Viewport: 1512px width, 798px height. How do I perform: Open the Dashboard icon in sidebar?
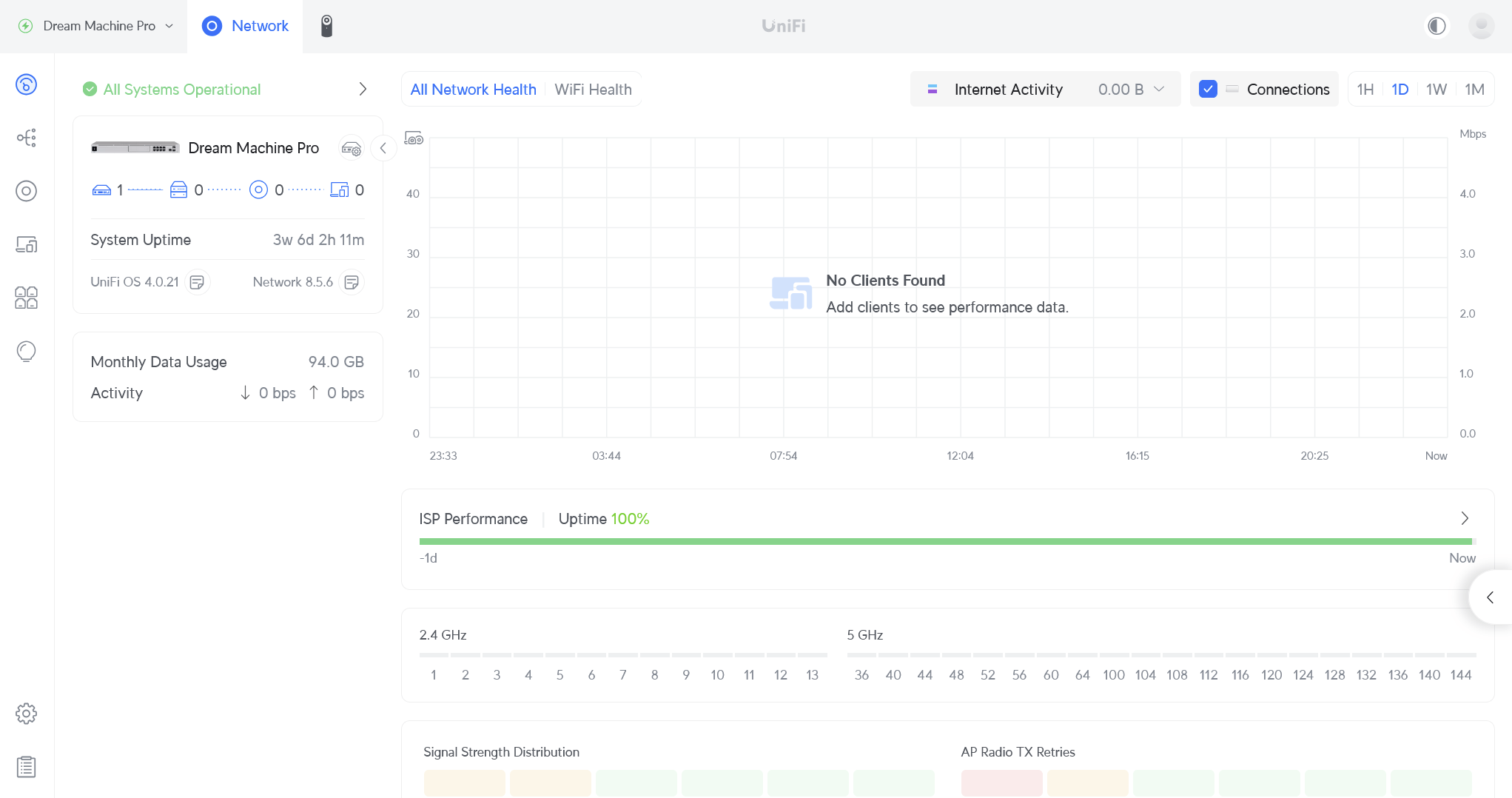pos(26,84)
